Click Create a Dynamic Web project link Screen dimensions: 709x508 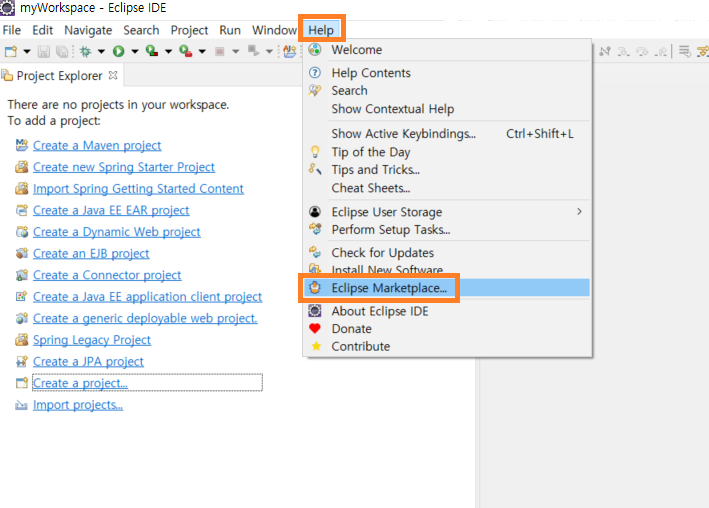click(x=117, y=232)
